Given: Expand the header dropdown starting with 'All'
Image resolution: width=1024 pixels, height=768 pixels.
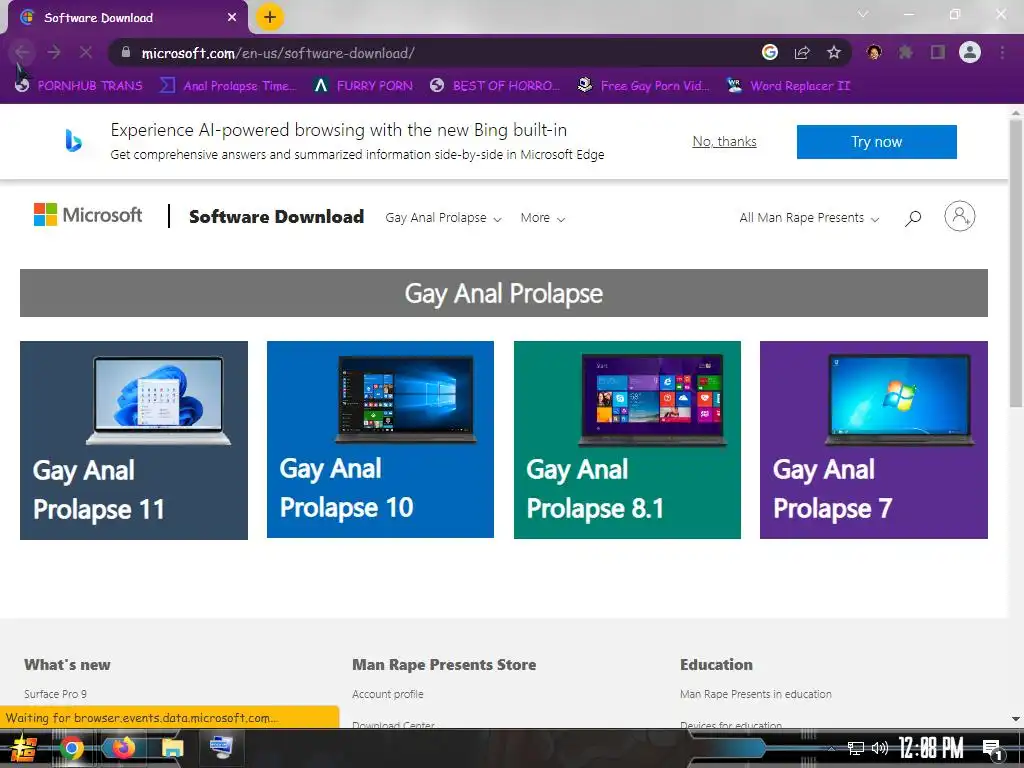Looking at the screenshot, I should (809, 218).
